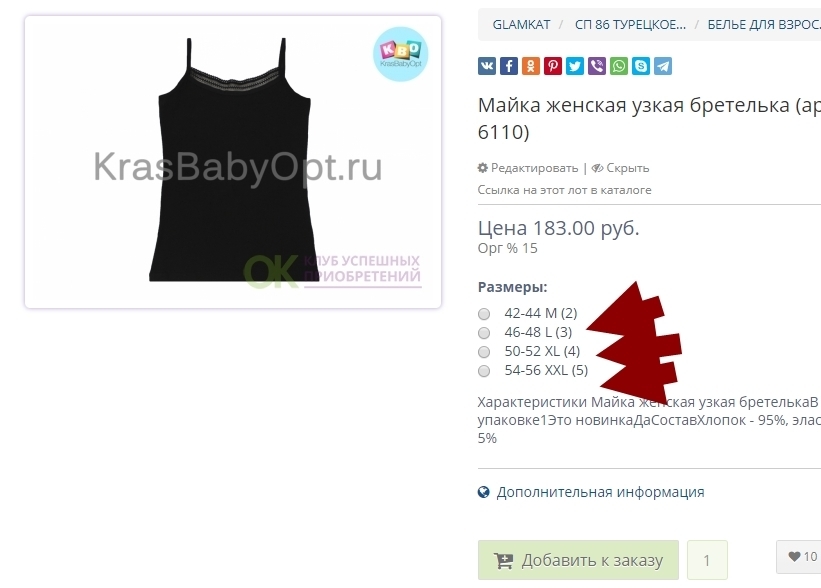Tweet with the Twitter share icon
Viewport: 821px width, 588px height.
click(x=574, y=66)
